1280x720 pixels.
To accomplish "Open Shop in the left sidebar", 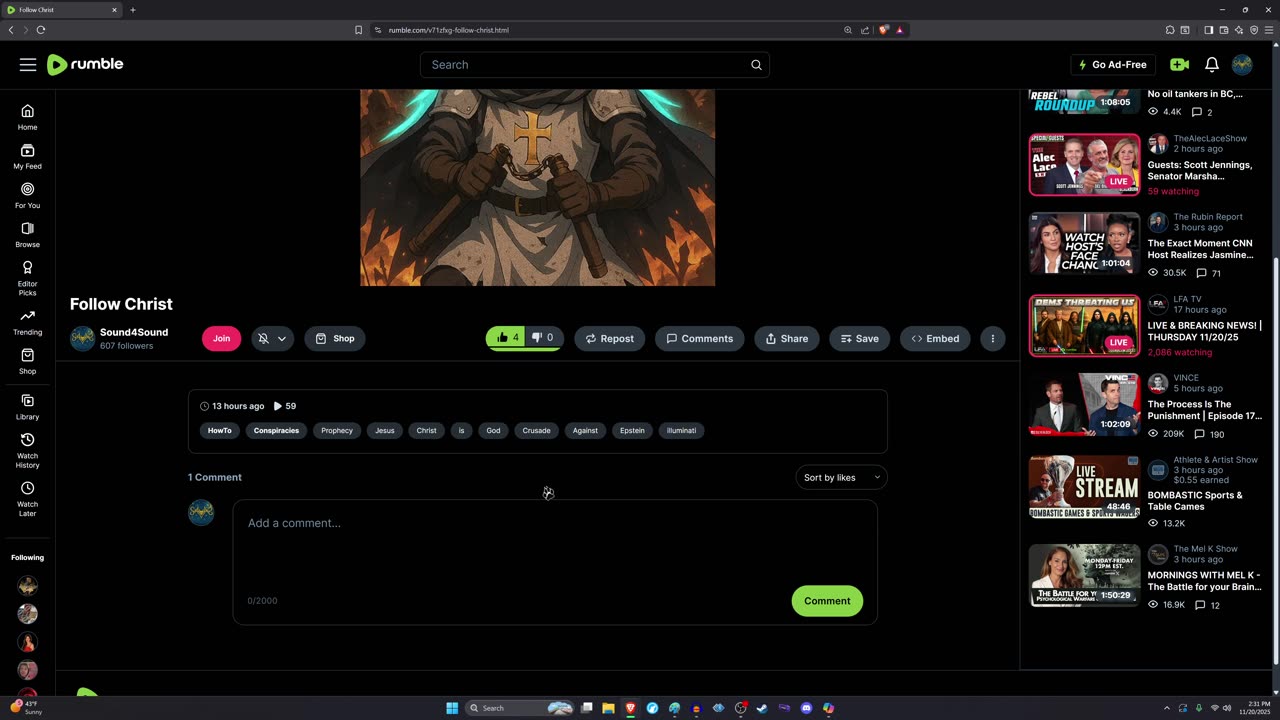I will 27,361.
